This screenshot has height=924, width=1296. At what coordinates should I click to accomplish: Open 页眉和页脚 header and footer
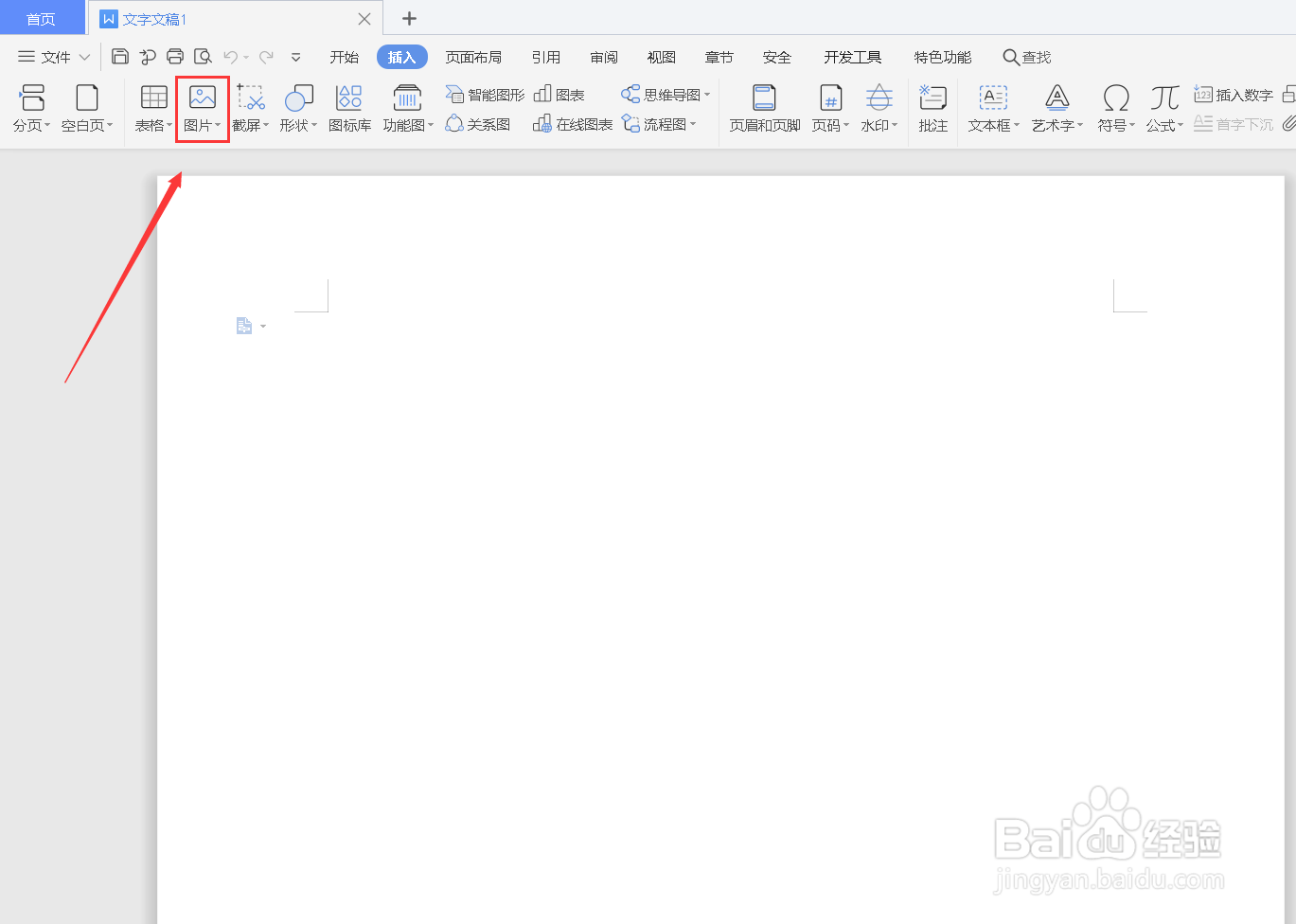point(765,108)
